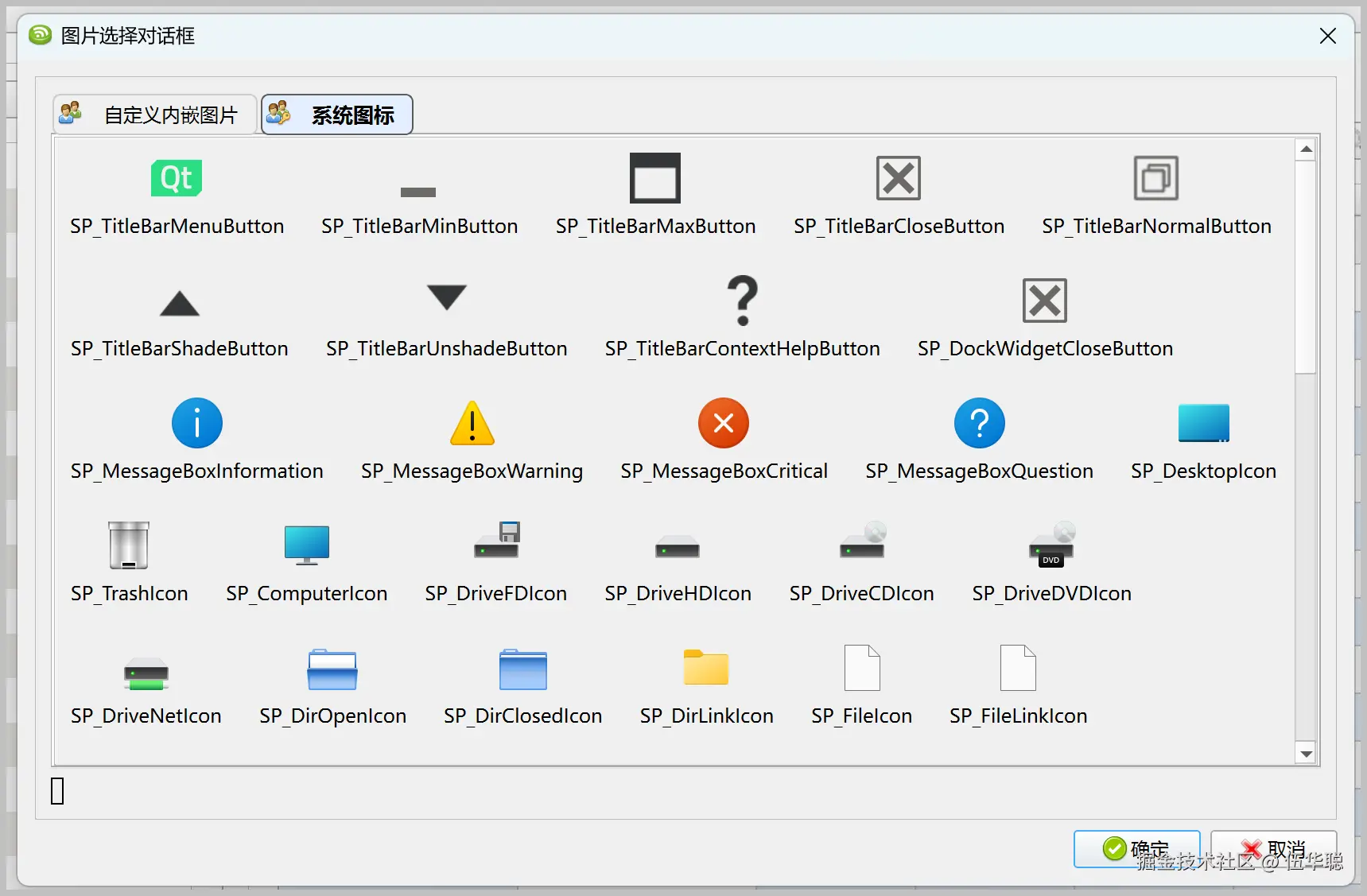Pick the SP_MessageBoxCritical red error icon

click(724, 423)
